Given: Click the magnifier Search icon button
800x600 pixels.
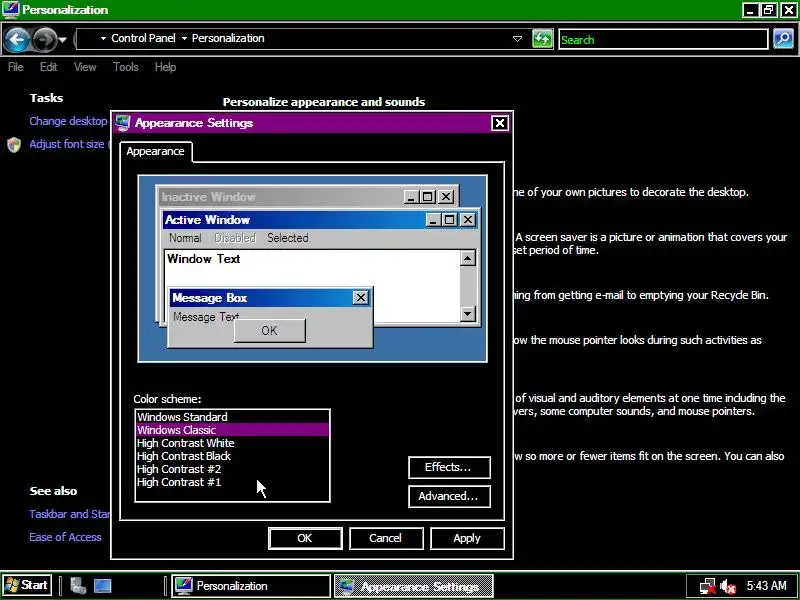Looking at the screenshot, I should (783, 39).
